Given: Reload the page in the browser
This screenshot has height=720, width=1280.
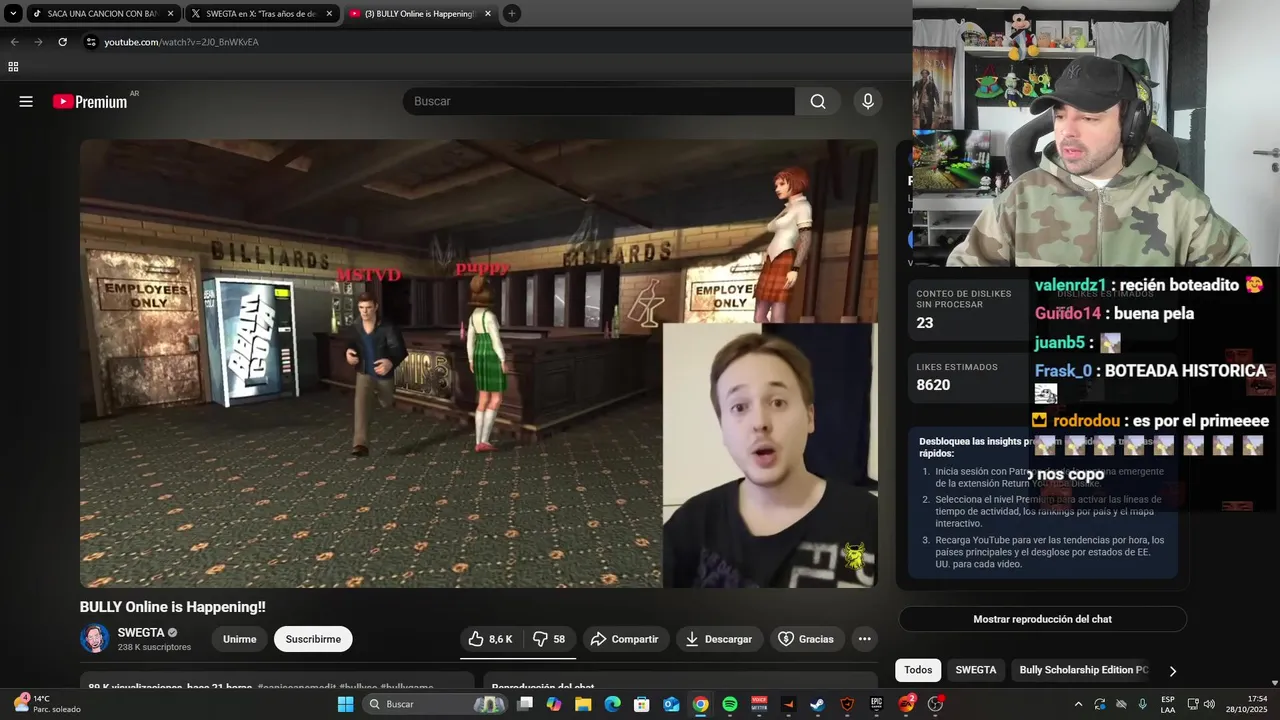Looking at the screenshot, I should pos(62,42).
